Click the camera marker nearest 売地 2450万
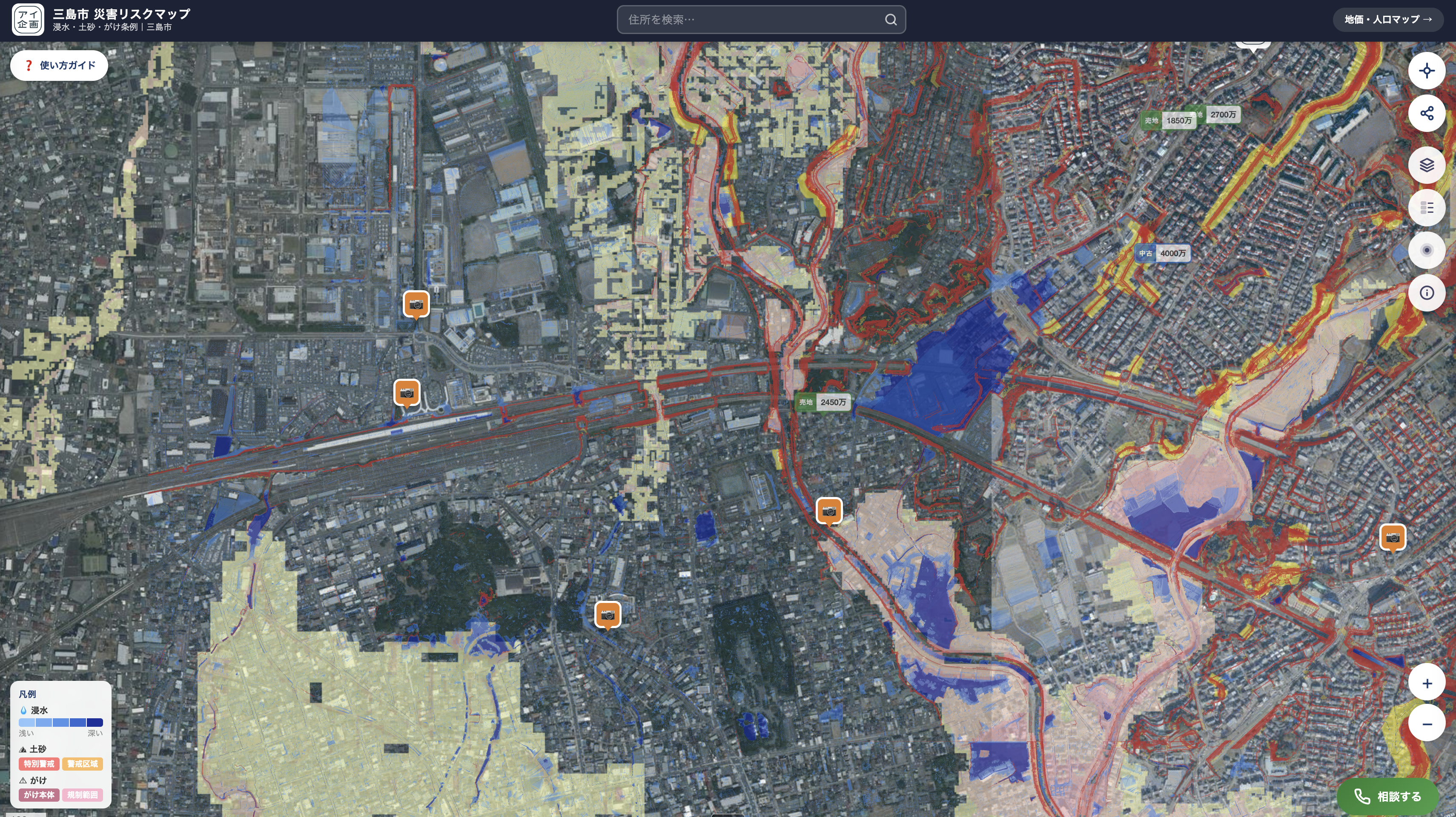Viewport: 1456px width, 817px height. [x=828, y=511]
